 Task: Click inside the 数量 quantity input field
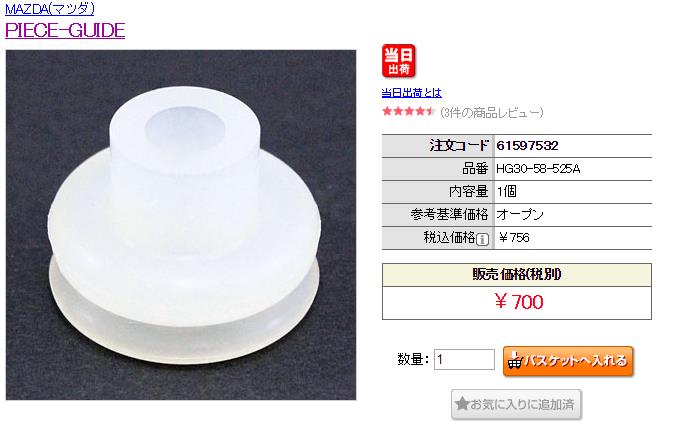(464, 360)
